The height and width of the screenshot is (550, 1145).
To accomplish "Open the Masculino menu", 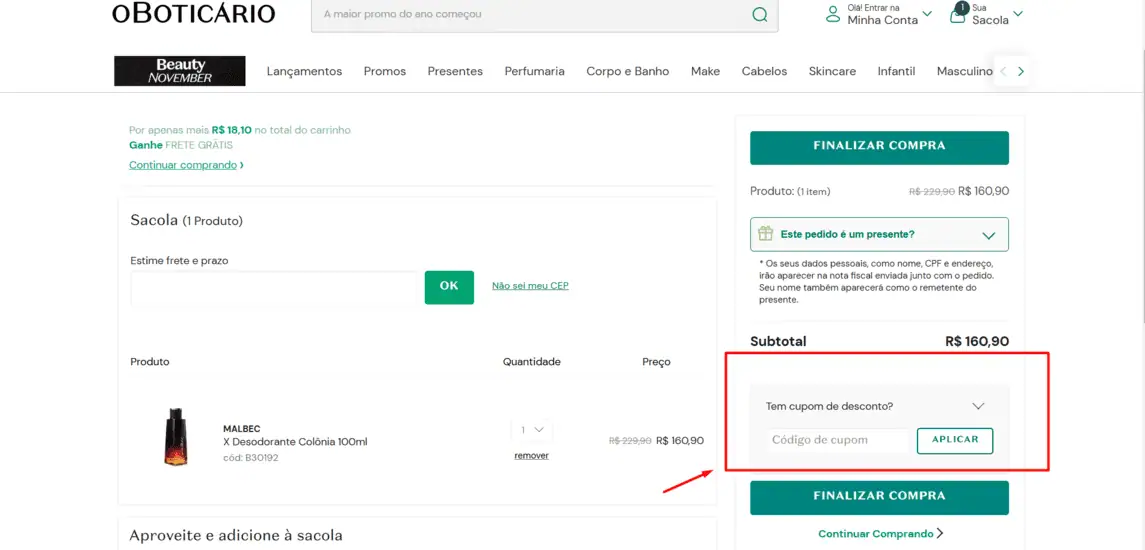I will tap(965, 72).
